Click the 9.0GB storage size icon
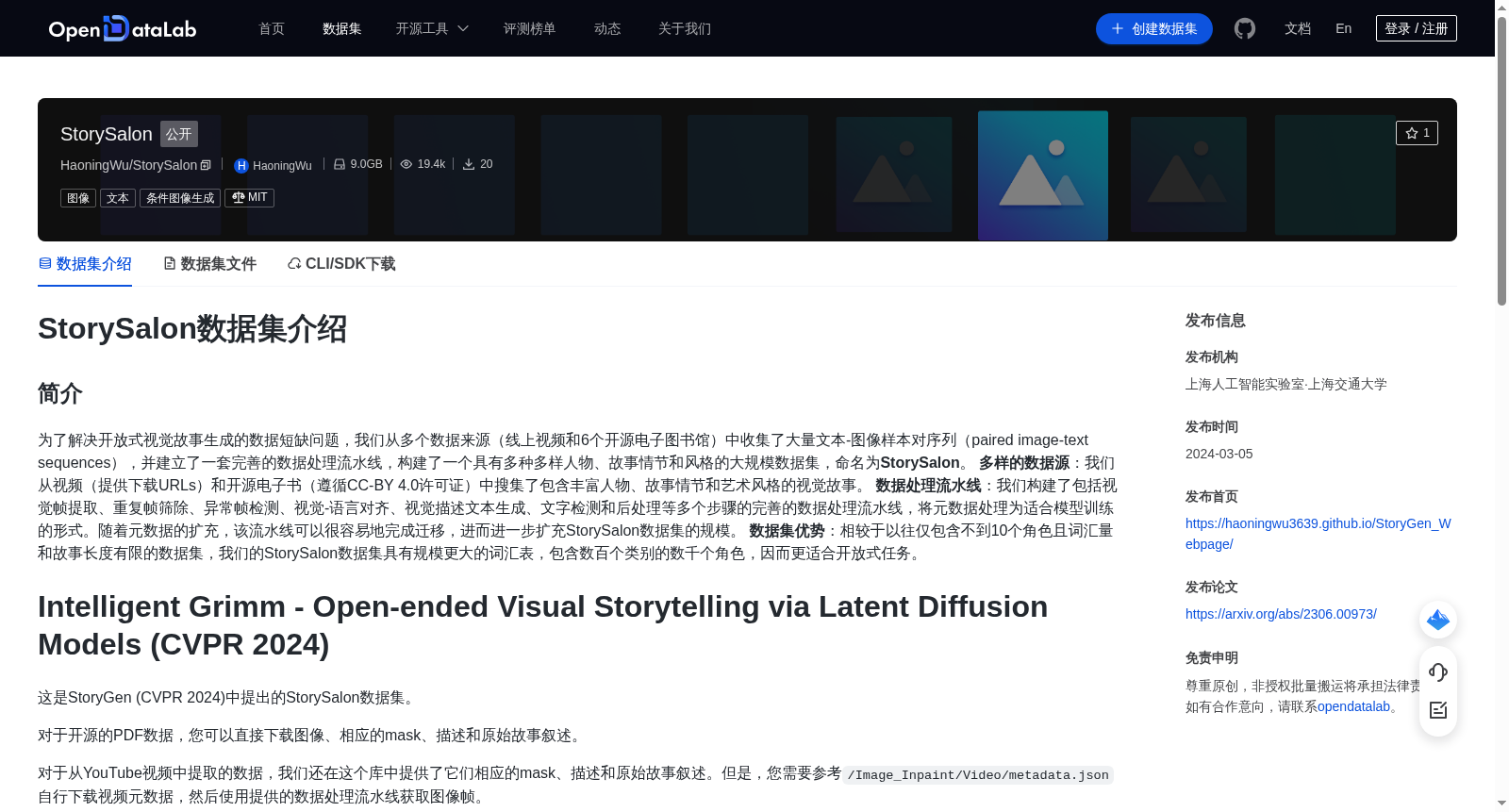The image size is (1509, 812). [x=340, y=164]
